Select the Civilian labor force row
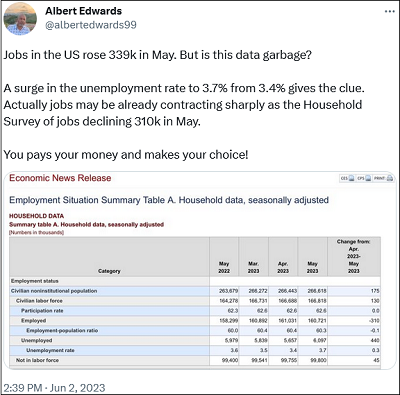Screen dimensions: 400x395 click(195, 301)
